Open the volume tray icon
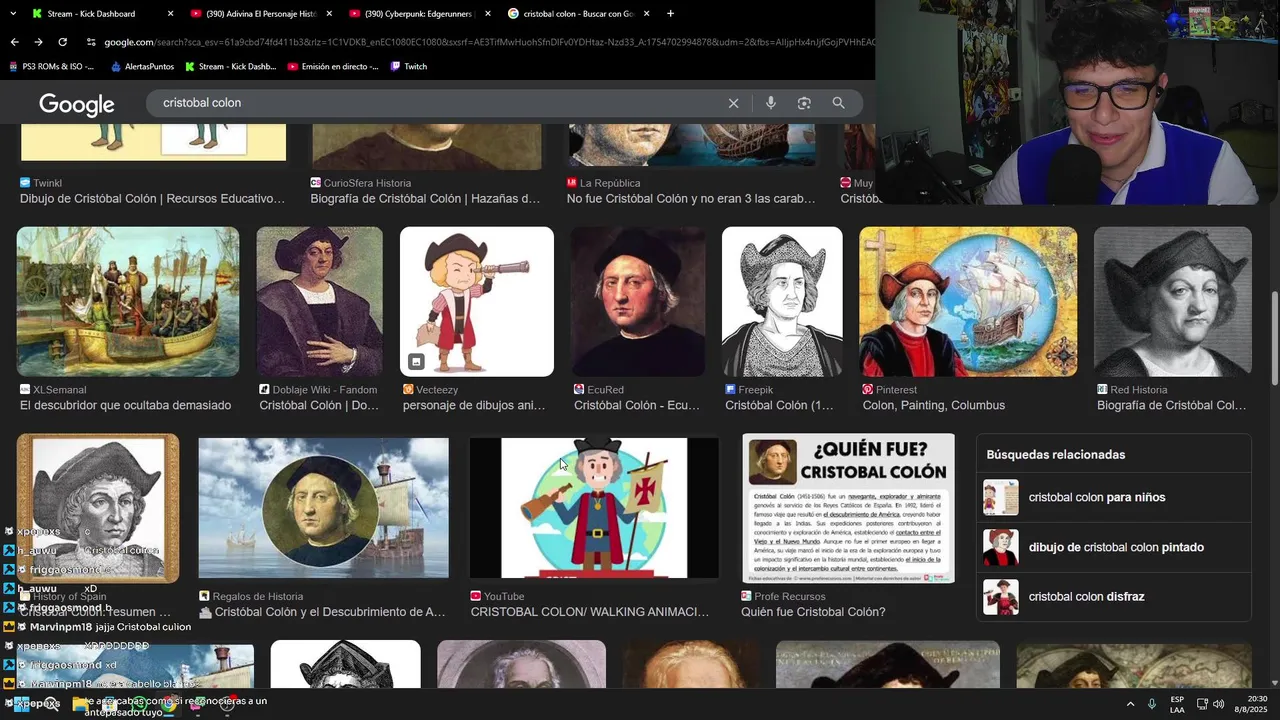This screenshot has width=1280, height=720. pyautogui.click(x=1218, y=704)
